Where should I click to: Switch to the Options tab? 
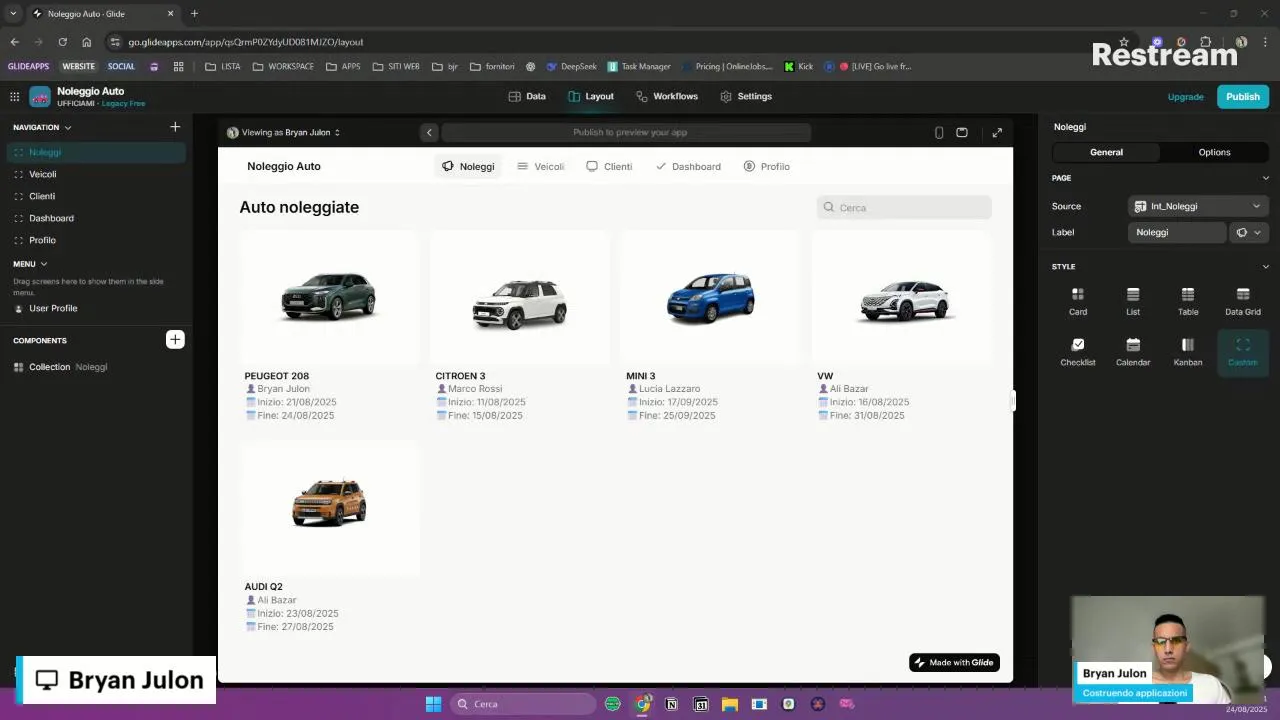[1214, 152]
